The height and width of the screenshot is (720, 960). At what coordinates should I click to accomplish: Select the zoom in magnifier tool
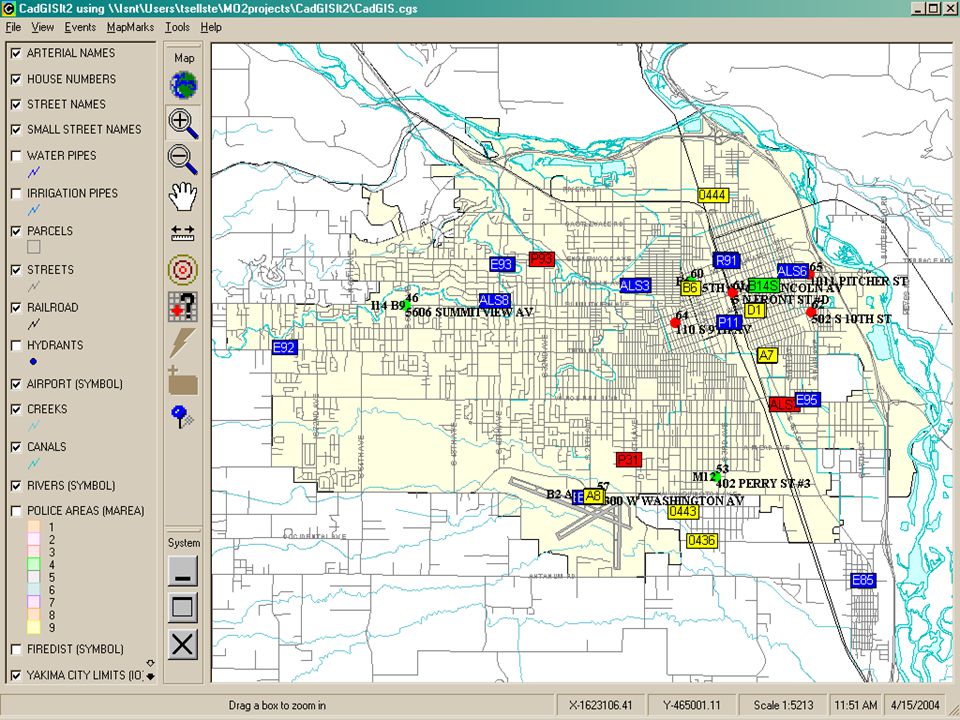(183, 123)
